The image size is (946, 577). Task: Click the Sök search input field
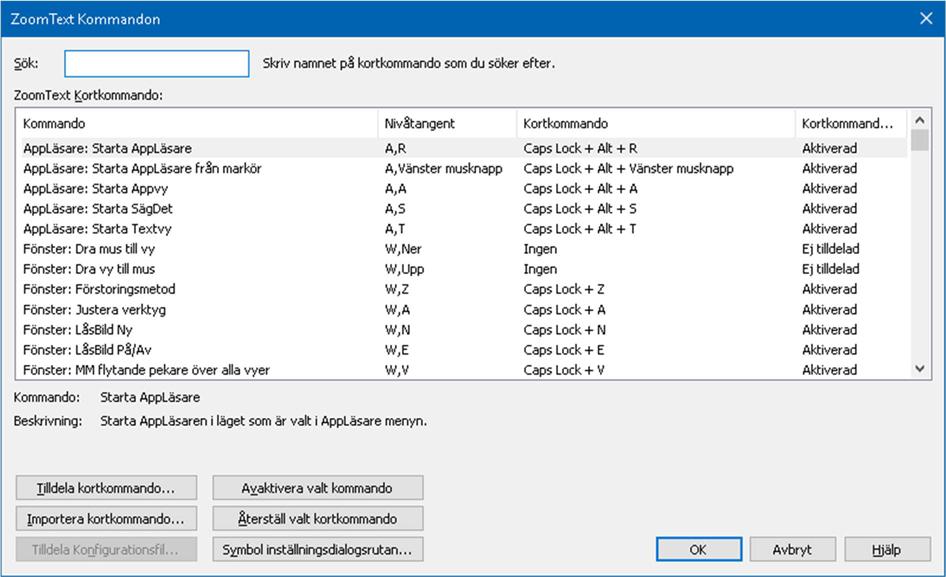coord(156,63)
